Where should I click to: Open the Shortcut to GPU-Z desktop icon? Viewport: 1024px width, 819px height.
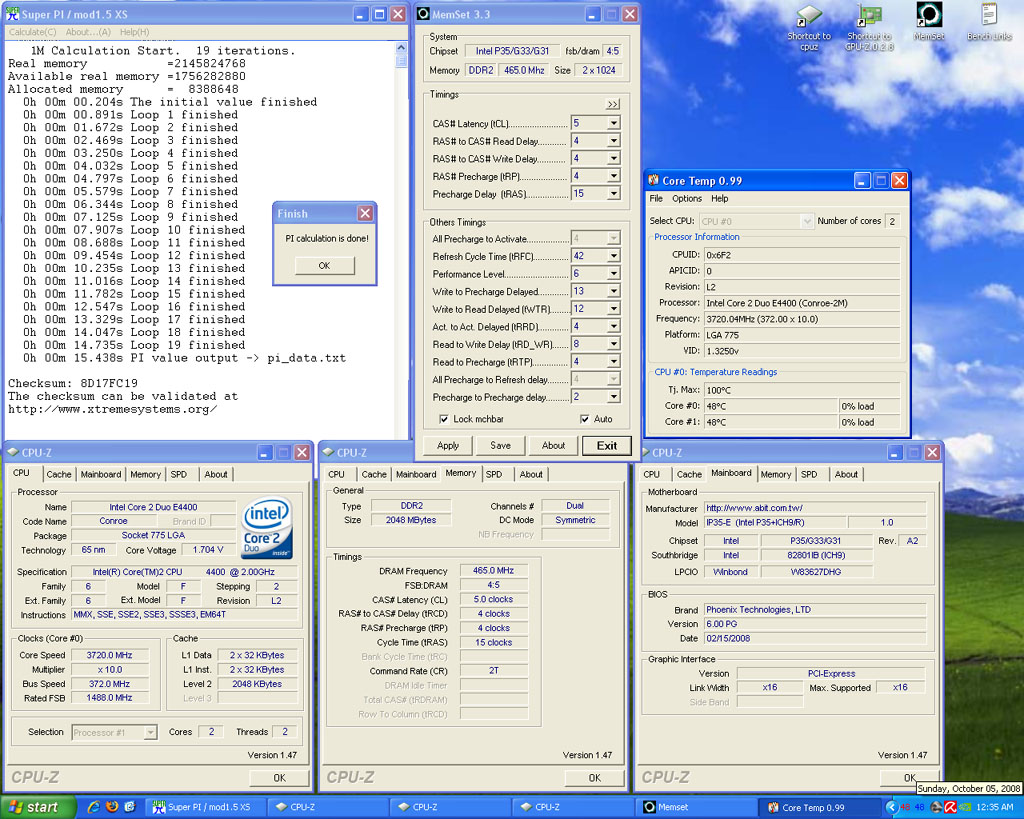869,26
